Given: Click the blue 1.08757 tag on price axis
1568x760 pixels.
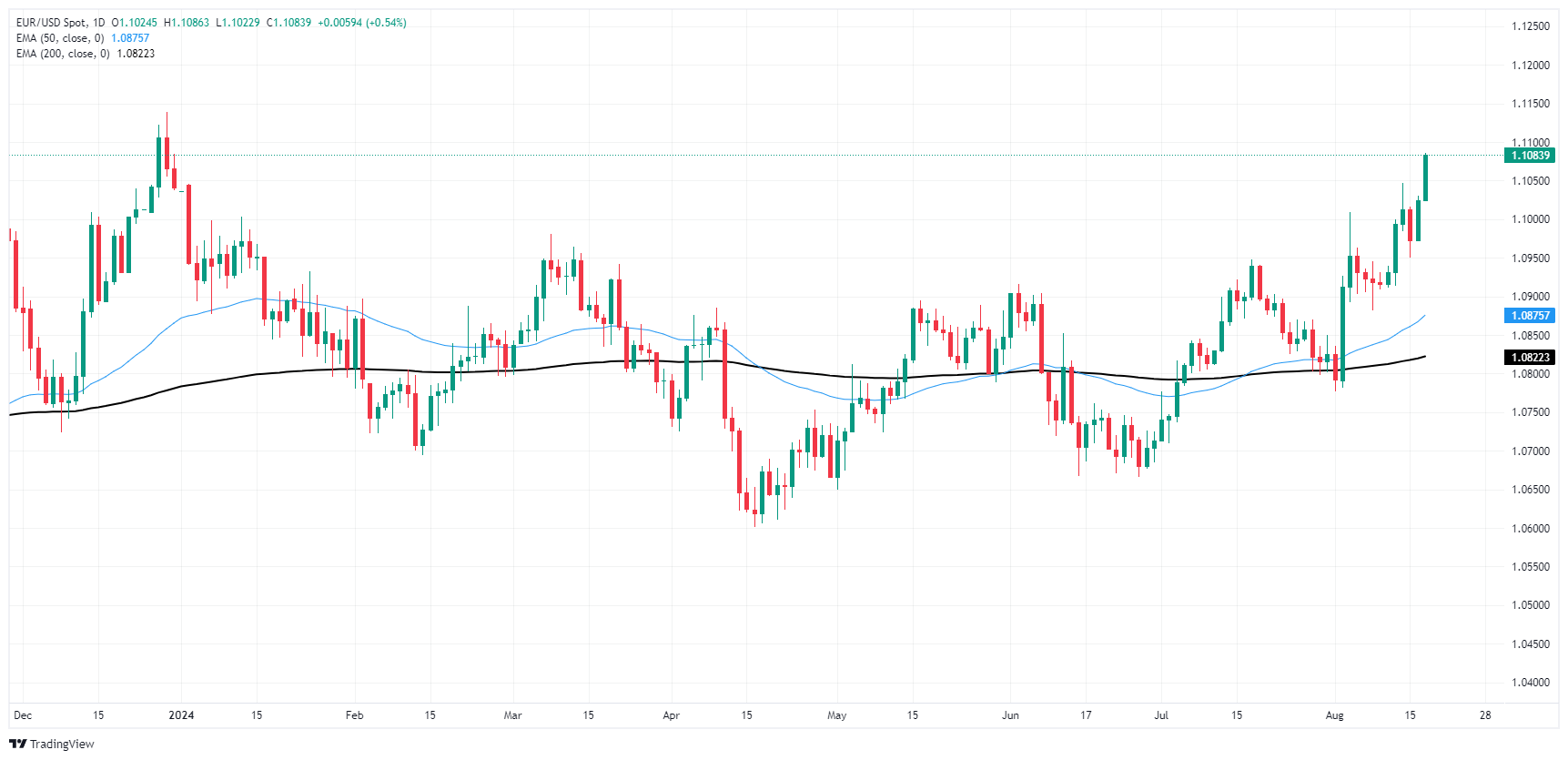Looking at the screenshot, I should (1530, 316).
